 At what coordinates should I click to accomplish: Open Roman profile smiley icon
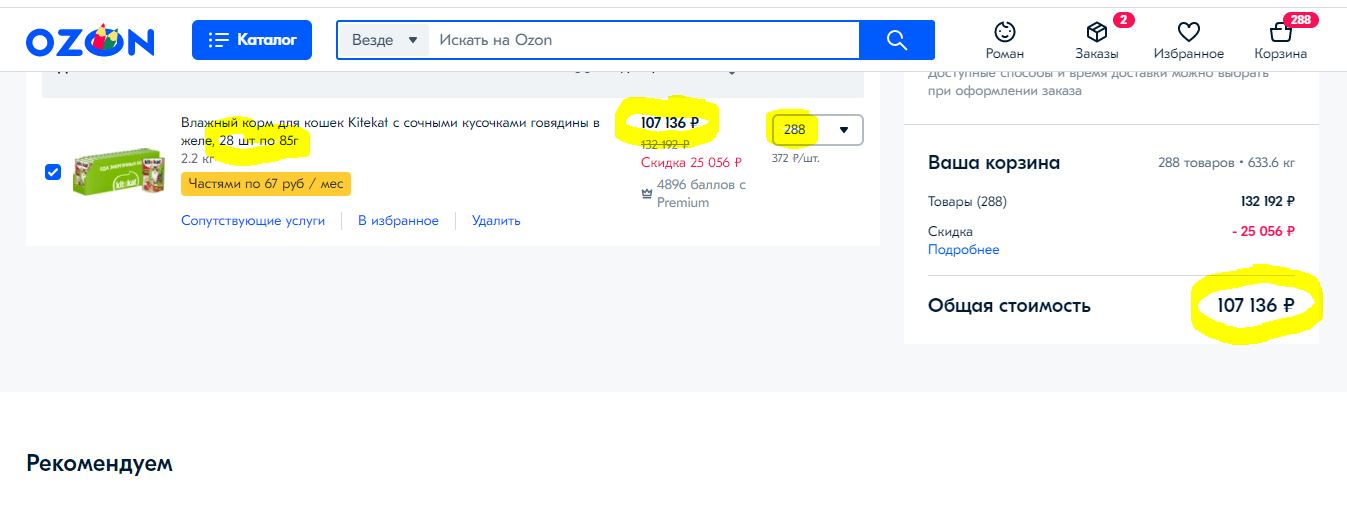pyautogui.click(x=1004, y=31)
